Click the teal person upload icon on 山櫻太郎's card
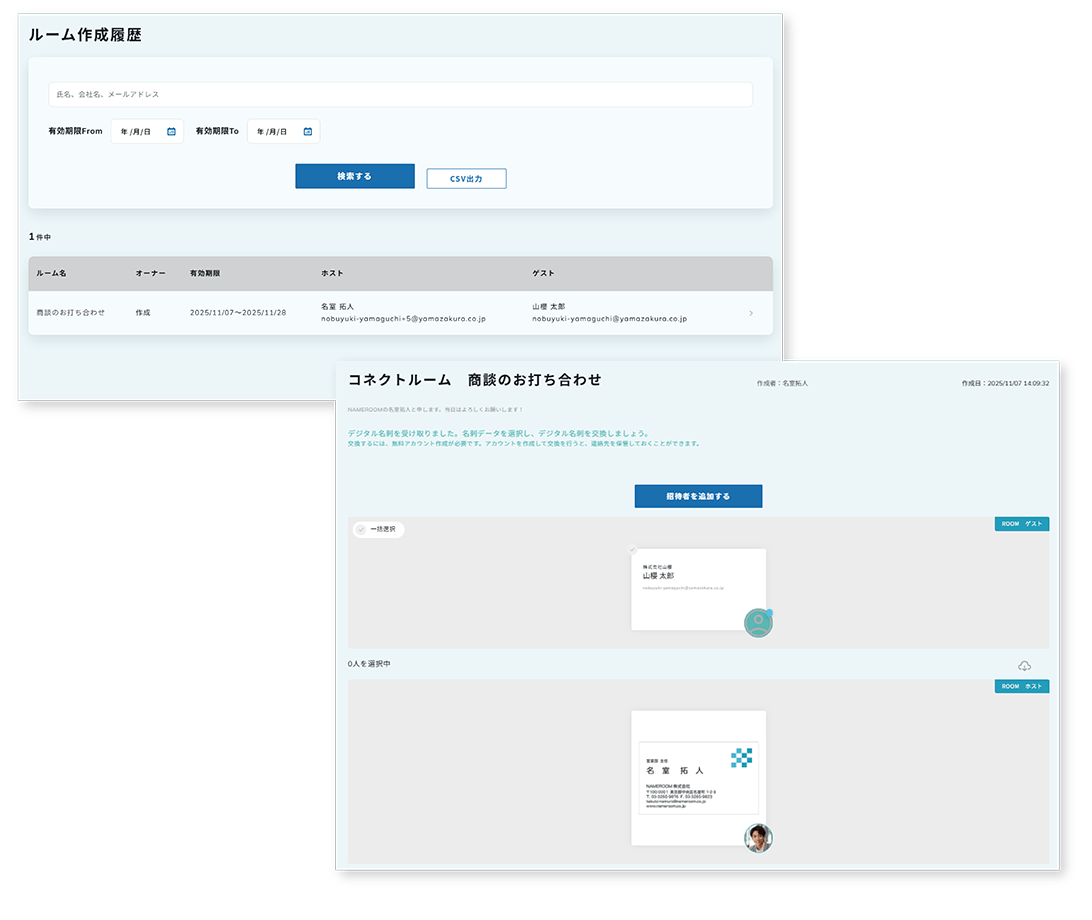 coord(758,622)
